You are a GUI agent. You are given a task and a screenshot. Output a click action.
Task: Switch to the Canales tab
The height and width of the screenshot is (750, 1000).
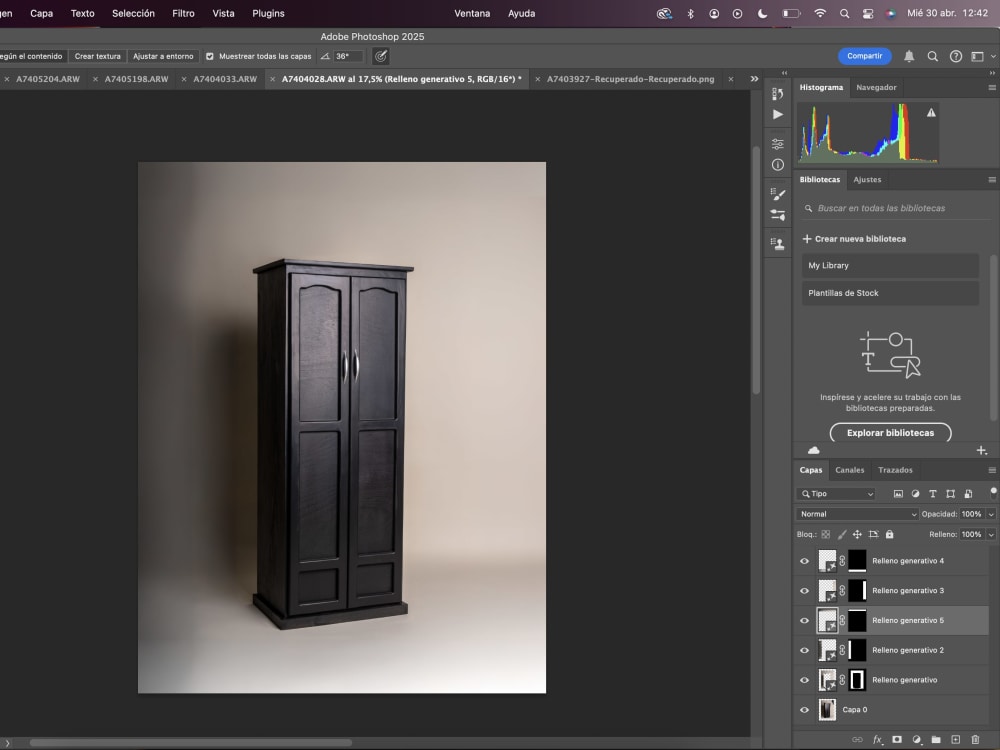[849, 470]
